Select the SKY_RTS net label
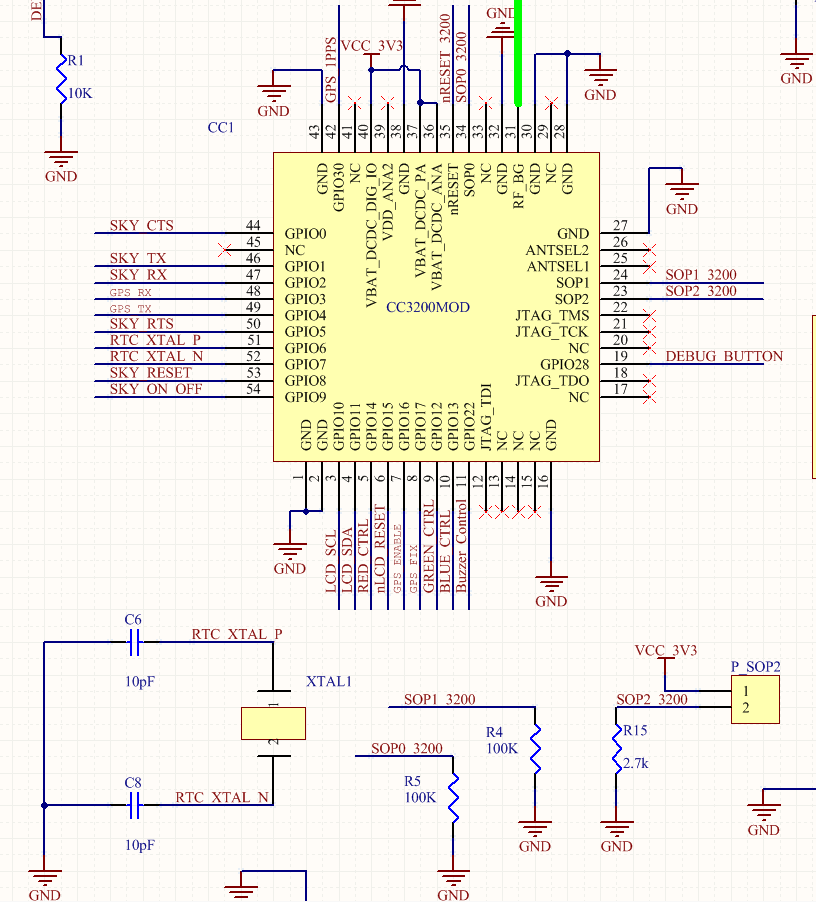The height and width of the screenshot is (902, 816). (x=141, y=323)
